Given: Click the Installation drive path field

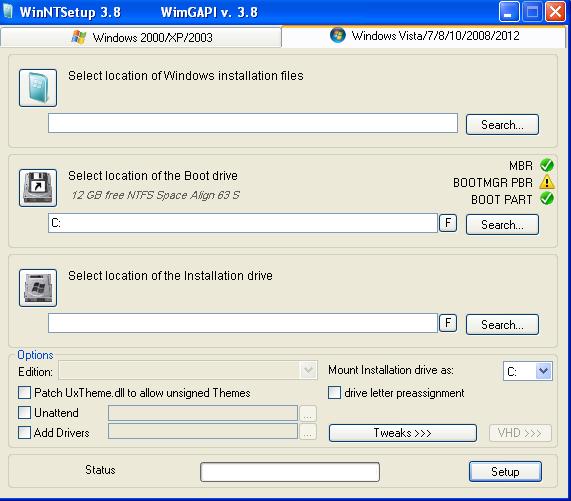Looking at the screenshot, I should coord(243,323).
